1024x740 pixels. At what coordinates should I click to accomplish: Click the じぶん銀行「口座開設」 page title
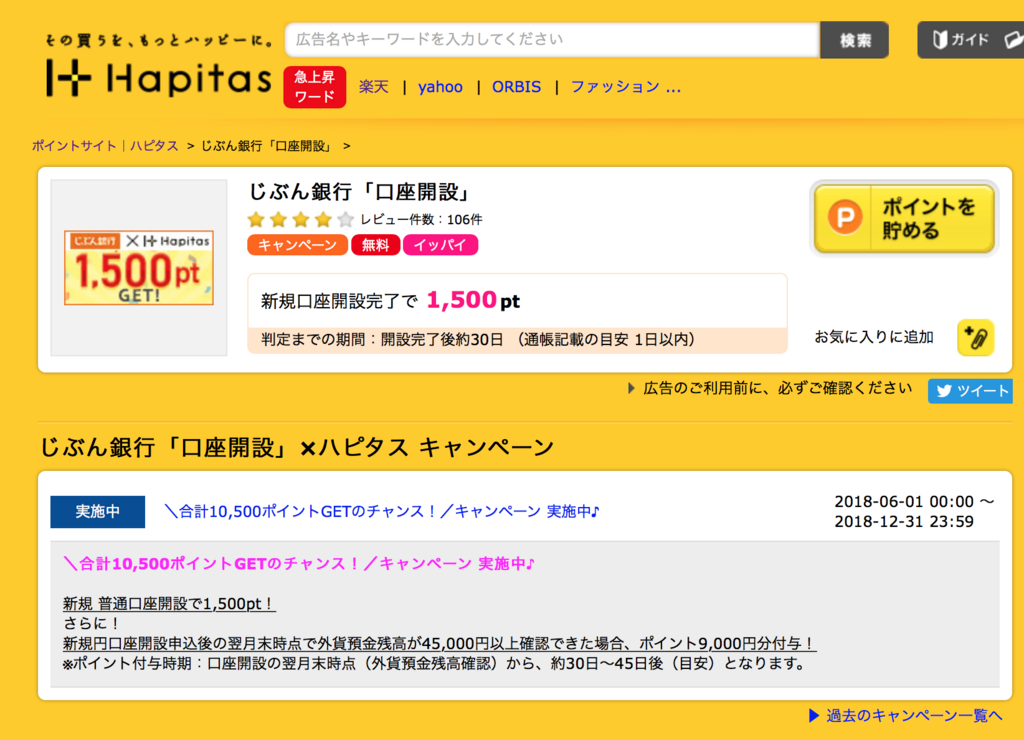coord(360,192)
